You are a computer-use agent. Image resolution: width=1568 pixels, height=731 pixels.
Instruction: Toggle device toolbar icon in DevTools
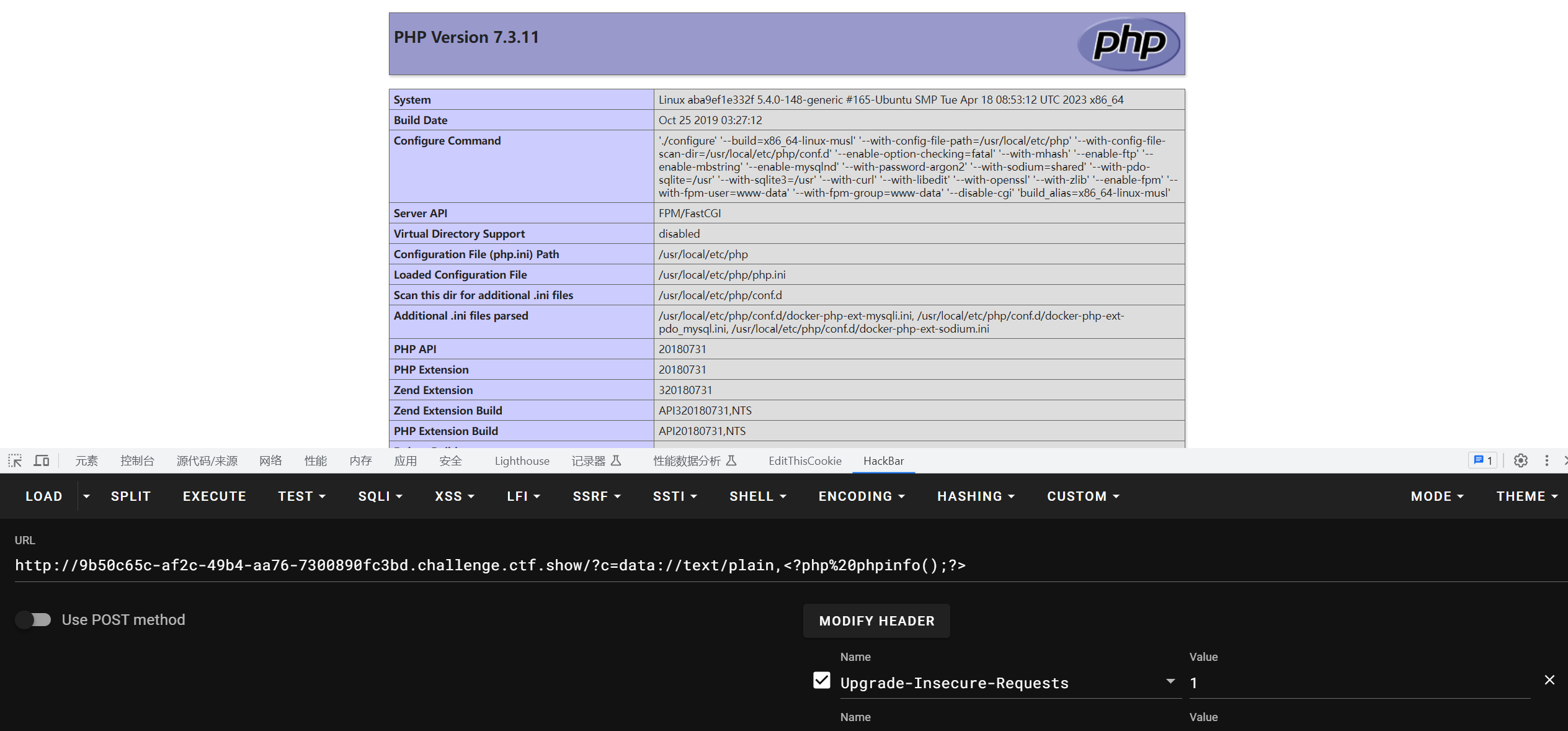pyautogui.click(x=42, y=460)
